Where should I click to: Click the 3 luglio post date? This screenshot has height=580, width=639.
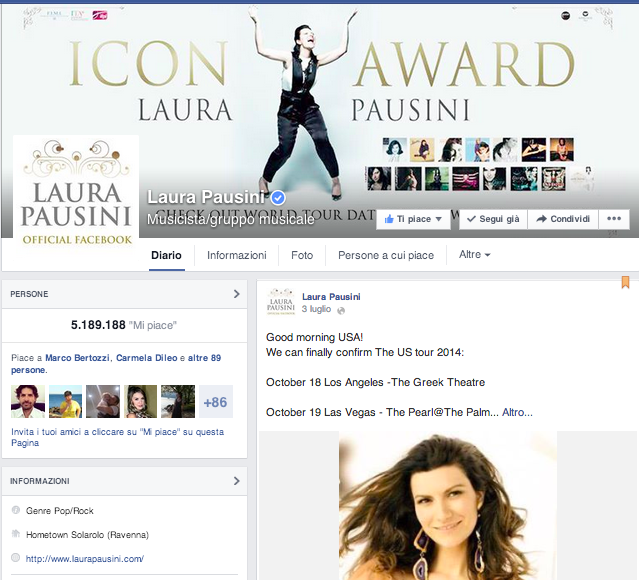tap(316, 309)
